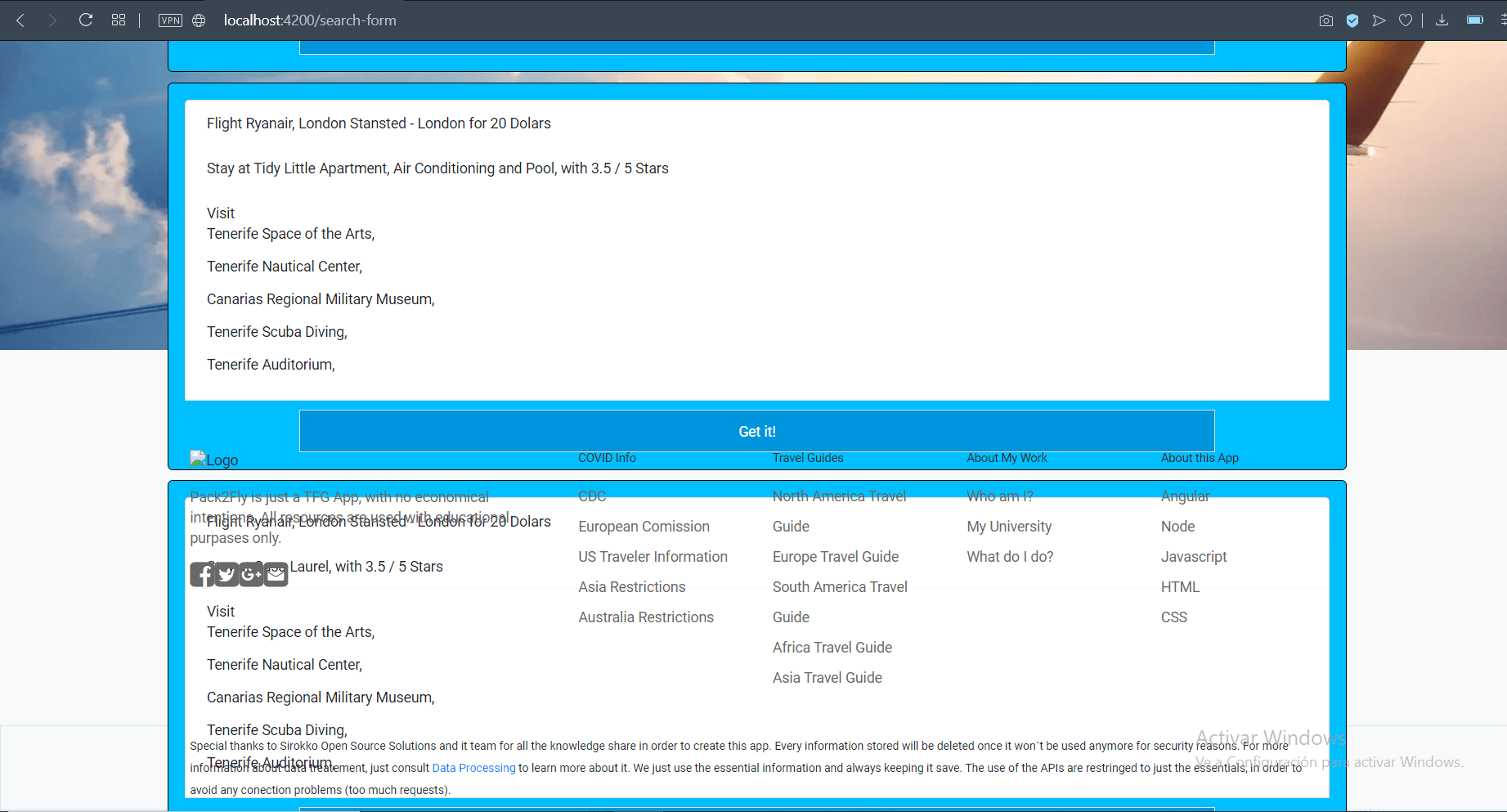Click the What do I do? link
Viewport: 1507px width, 812px height.
tap(1010, 557)
